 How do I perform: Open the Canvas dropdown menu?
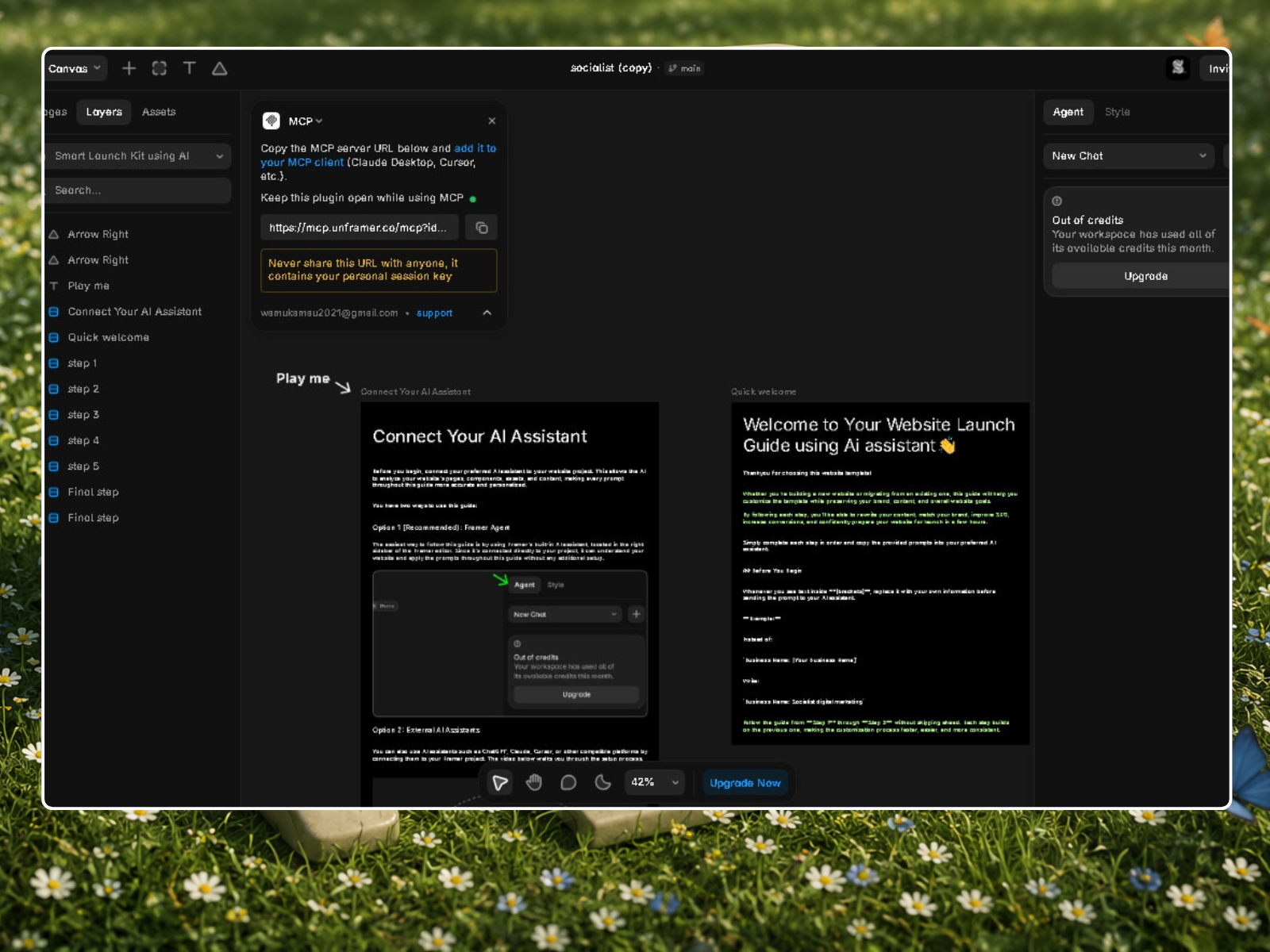[x=75, y=68]
